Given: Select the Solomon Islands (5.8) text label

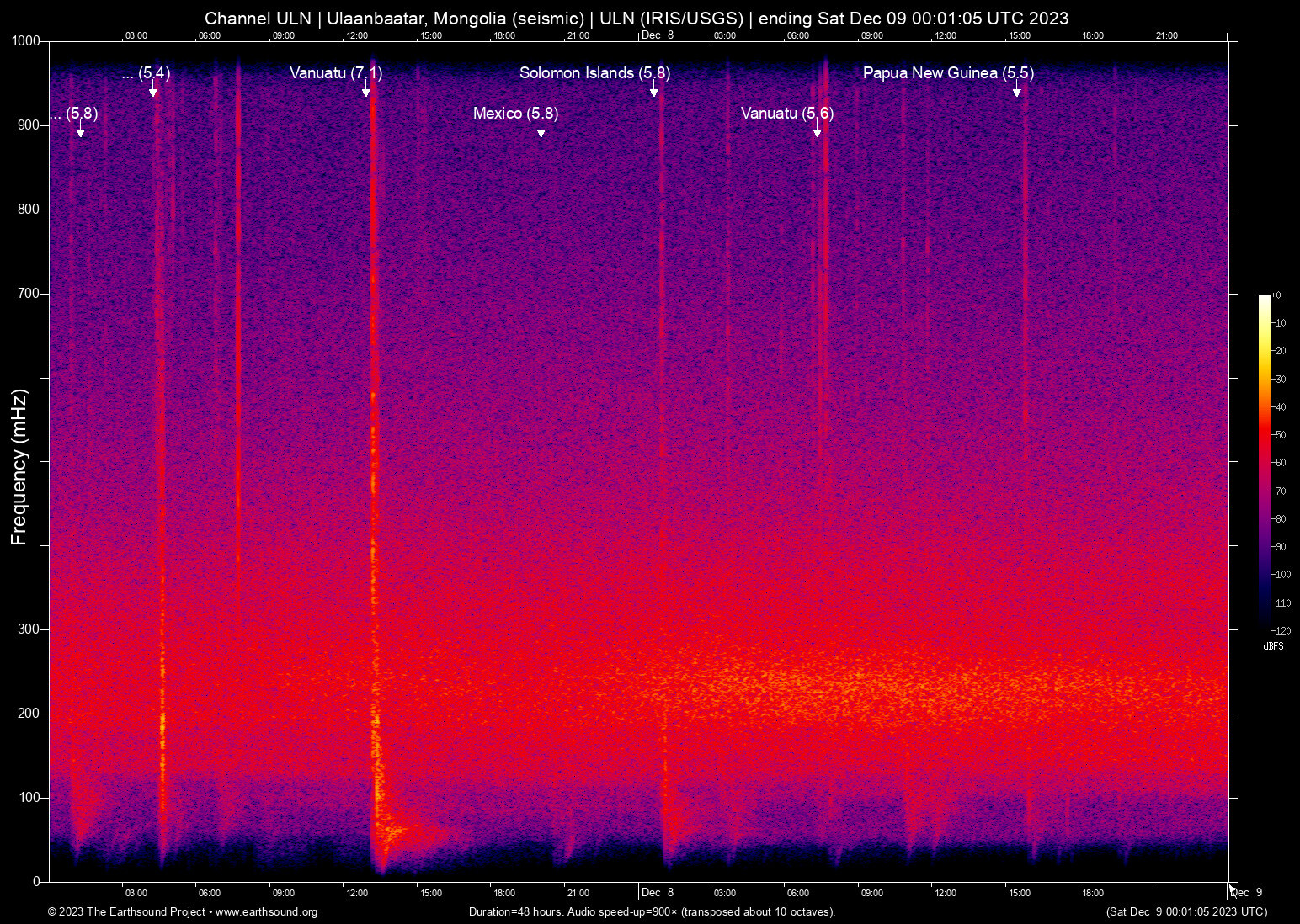Looking at the screenshot, I should [x=594, y=73].
